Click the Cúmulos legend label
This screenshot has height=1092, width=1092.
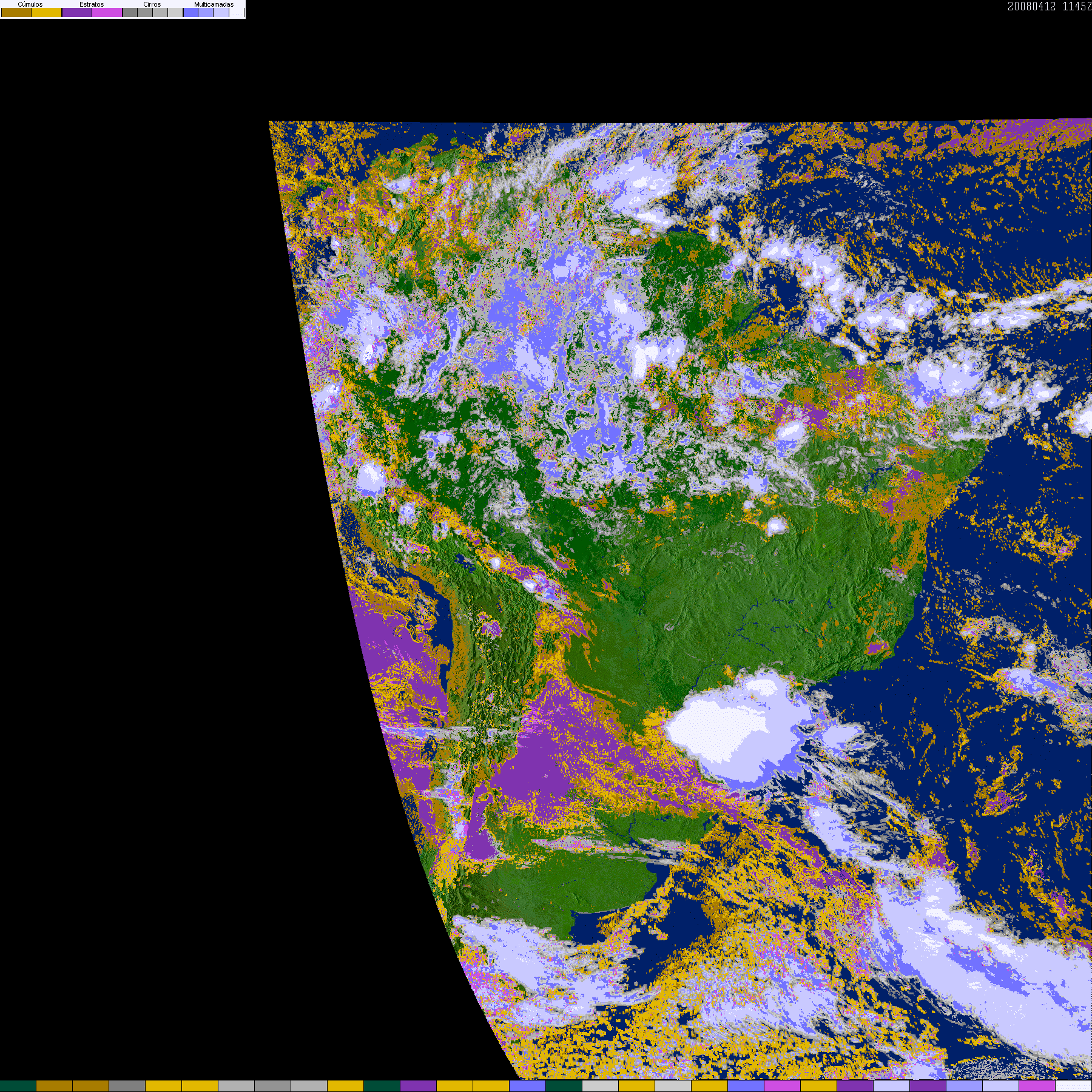(30, 4)
